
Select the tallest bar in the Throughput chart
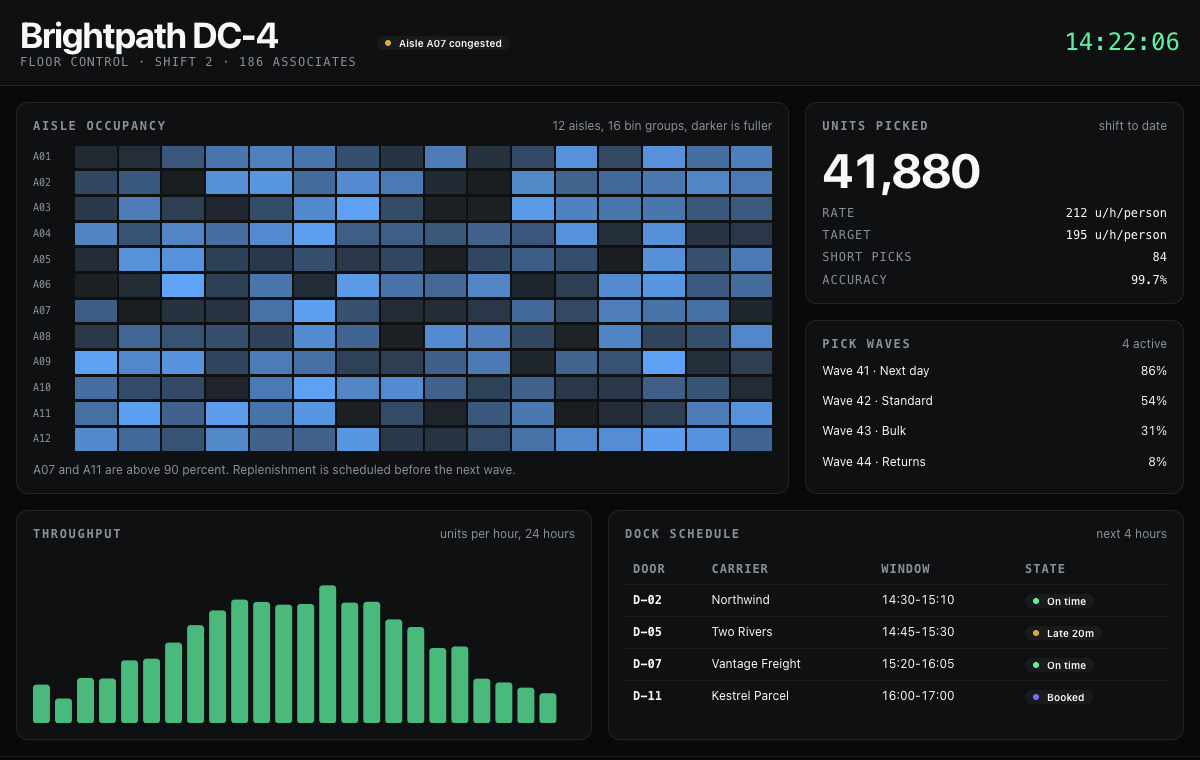coord(327,654)
